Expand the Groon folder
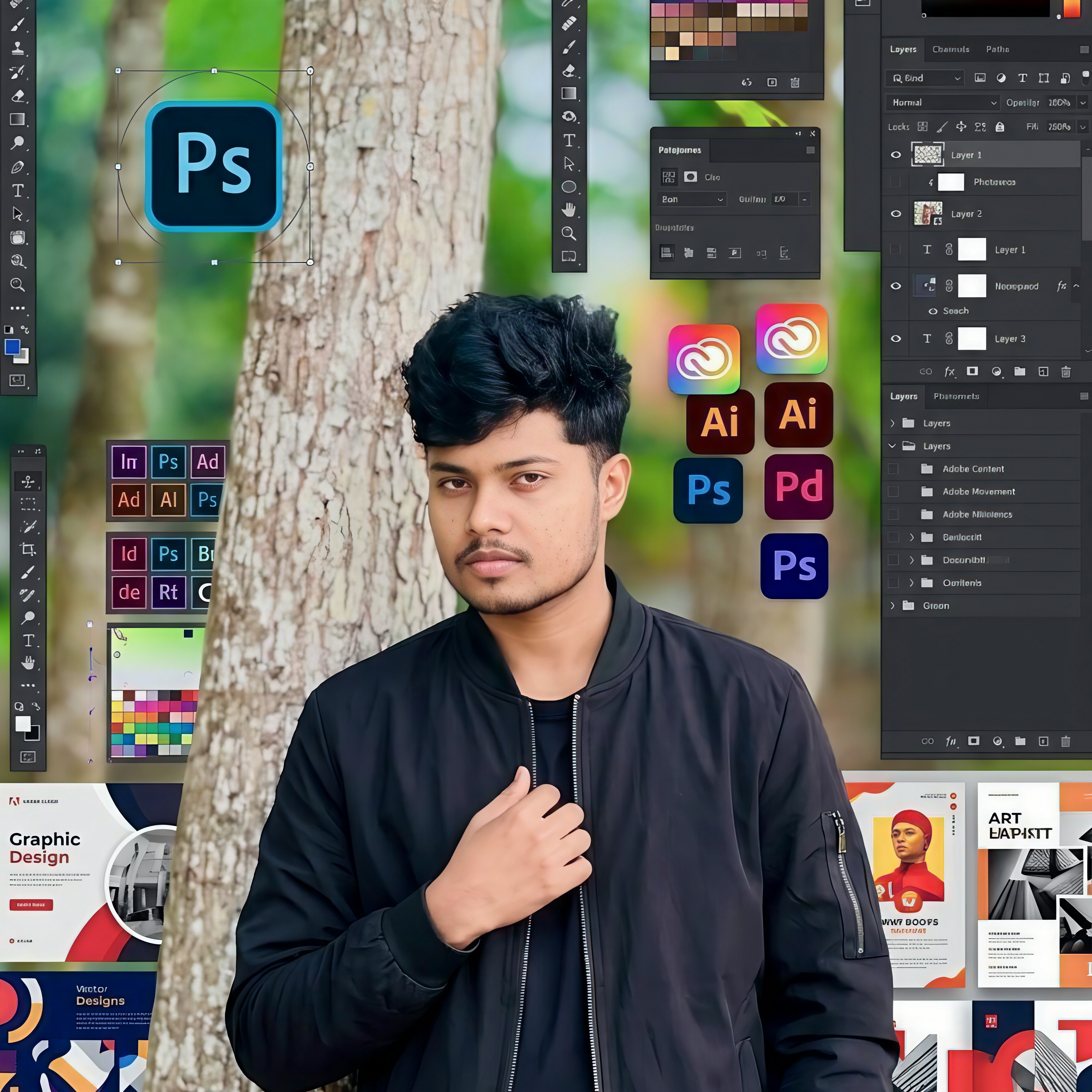 [892, 605]
